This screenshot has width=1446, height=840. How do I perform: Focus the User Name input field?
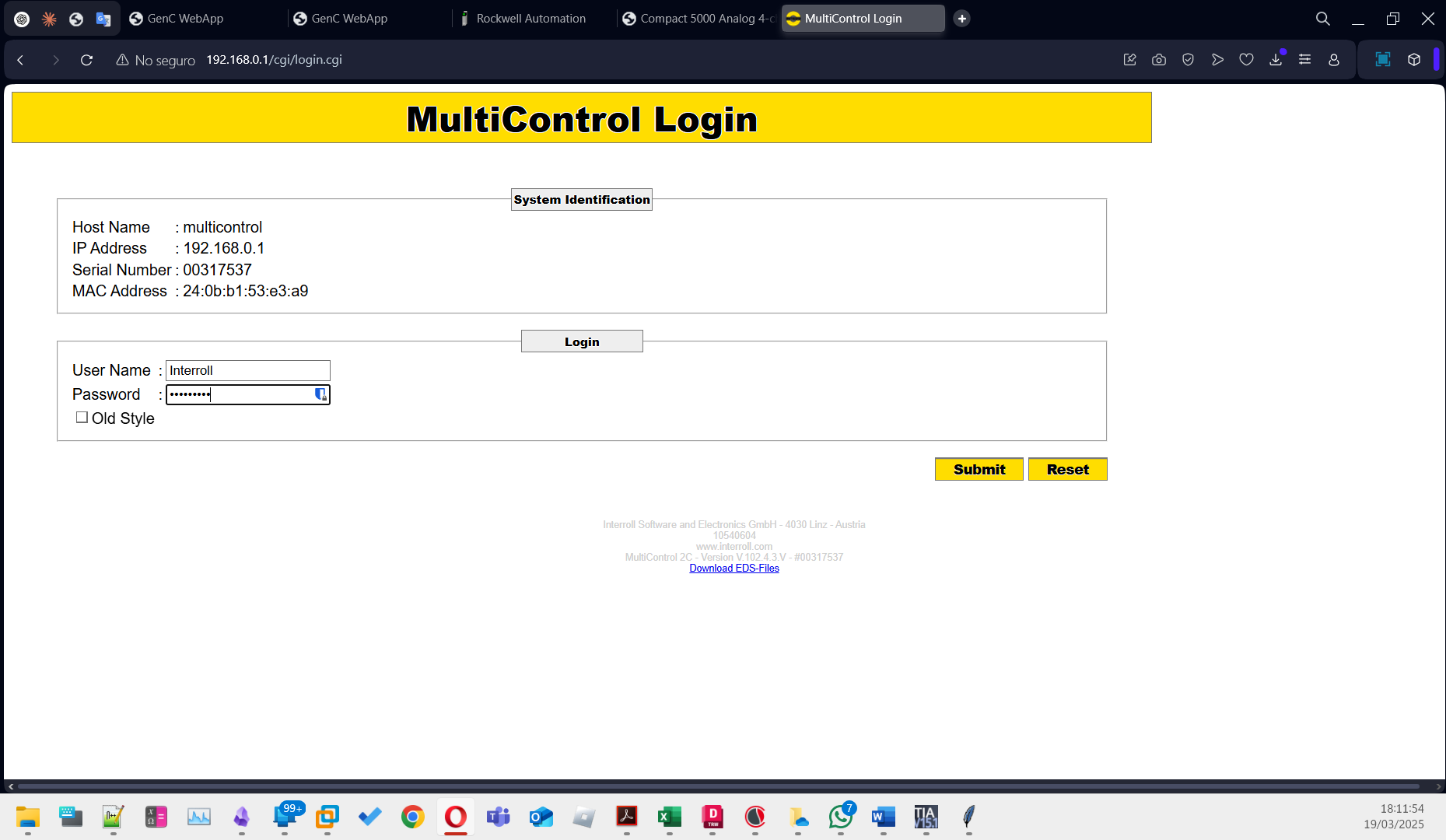click(247, 370)
